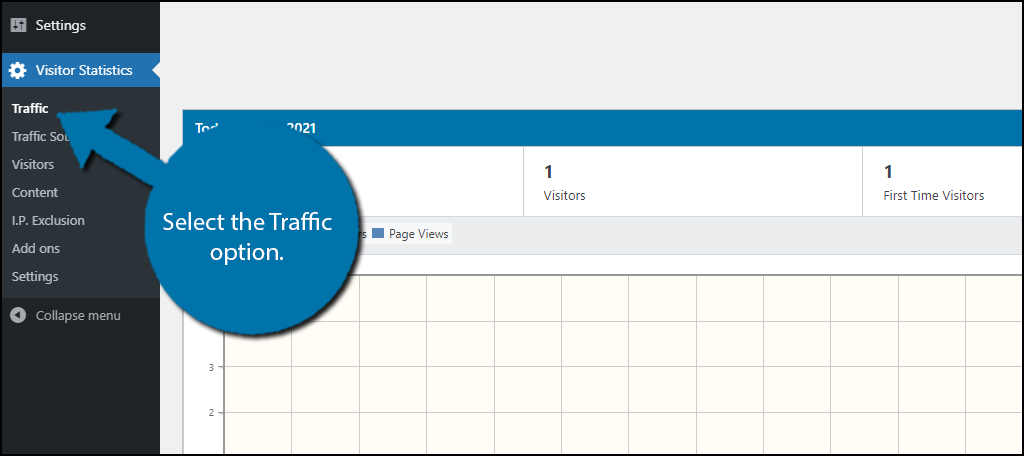Open the top Settings menu item

[61, 25]
